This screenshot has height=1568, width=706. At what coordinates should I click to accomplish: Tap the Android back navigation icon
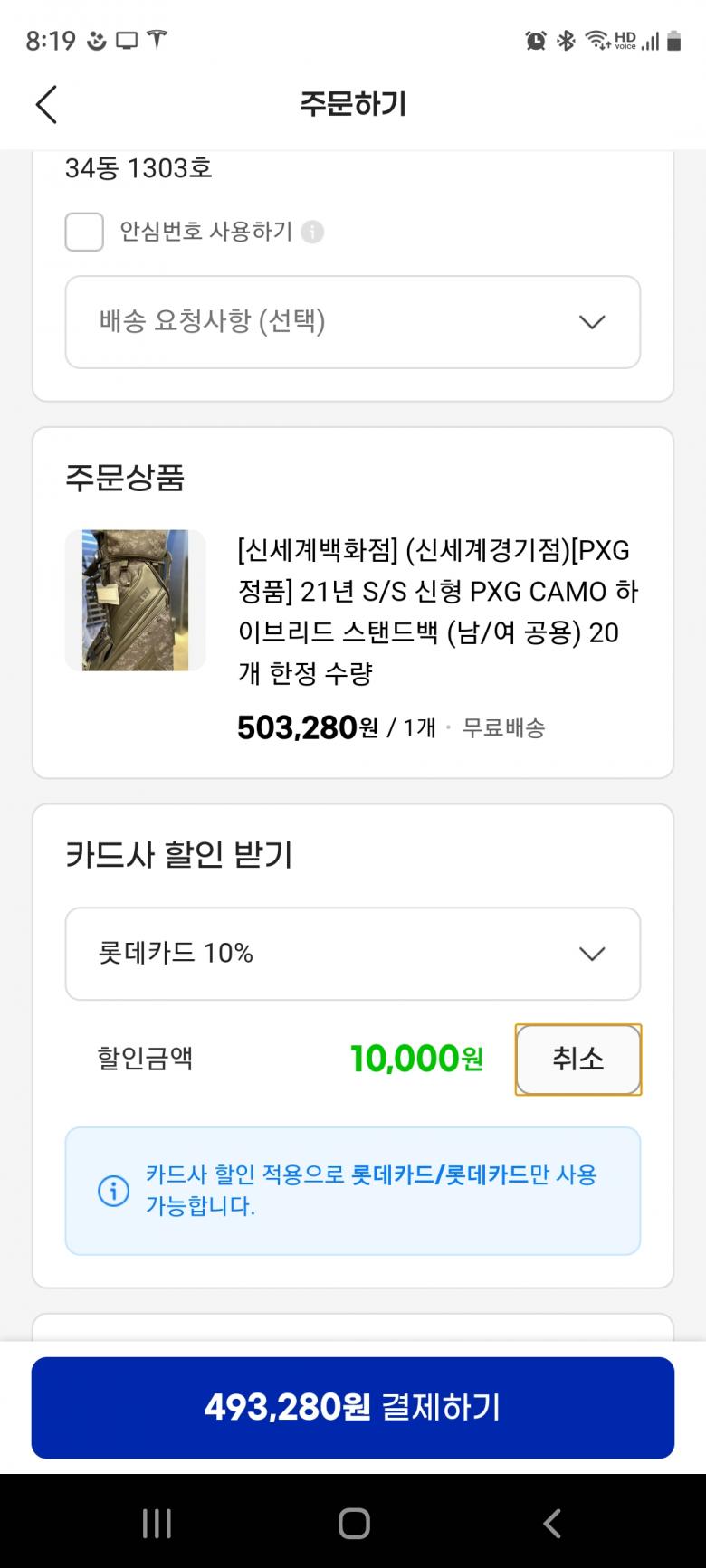(x=551, y=1524)
